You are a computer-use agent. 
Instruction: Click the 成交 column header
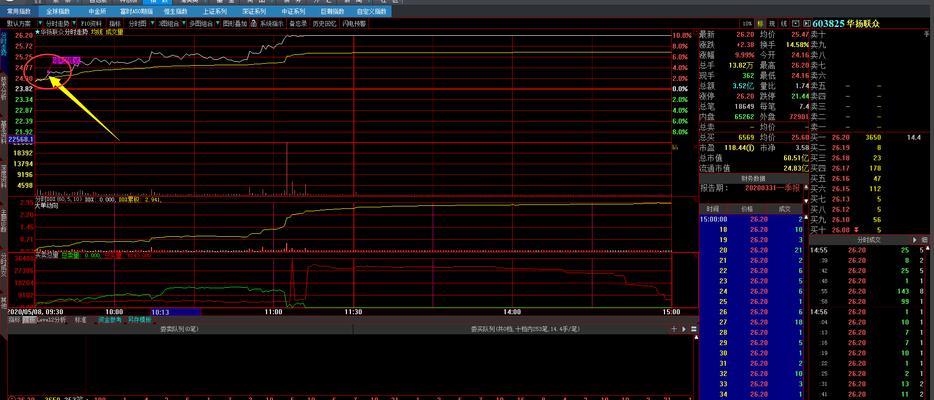tap(785, 209)
